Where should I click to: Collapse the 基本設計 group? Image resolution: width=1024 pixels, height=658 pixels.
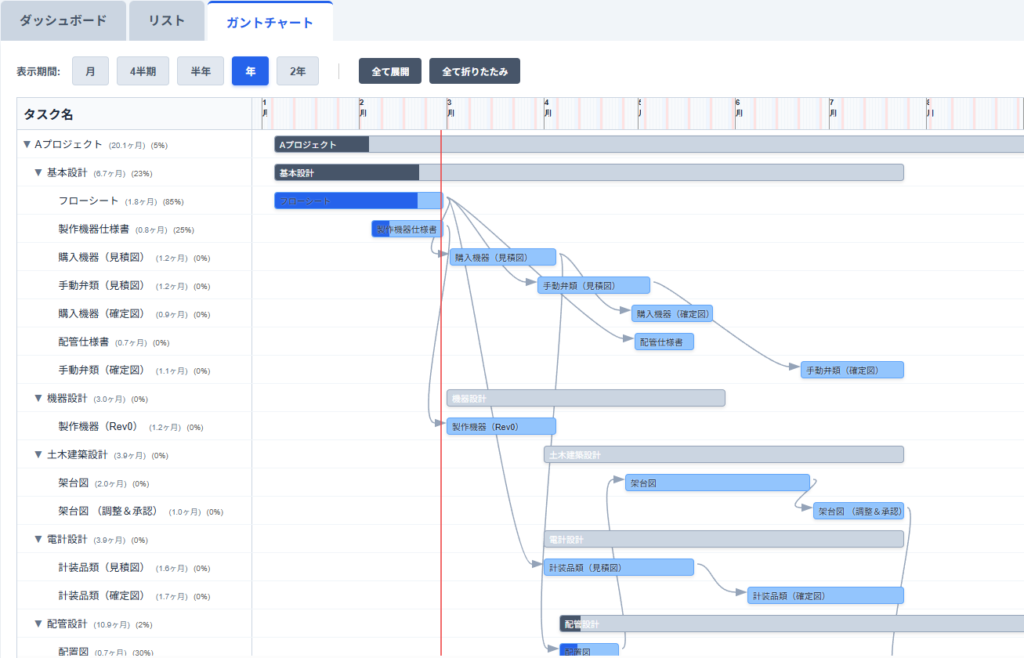click(39, 173)
